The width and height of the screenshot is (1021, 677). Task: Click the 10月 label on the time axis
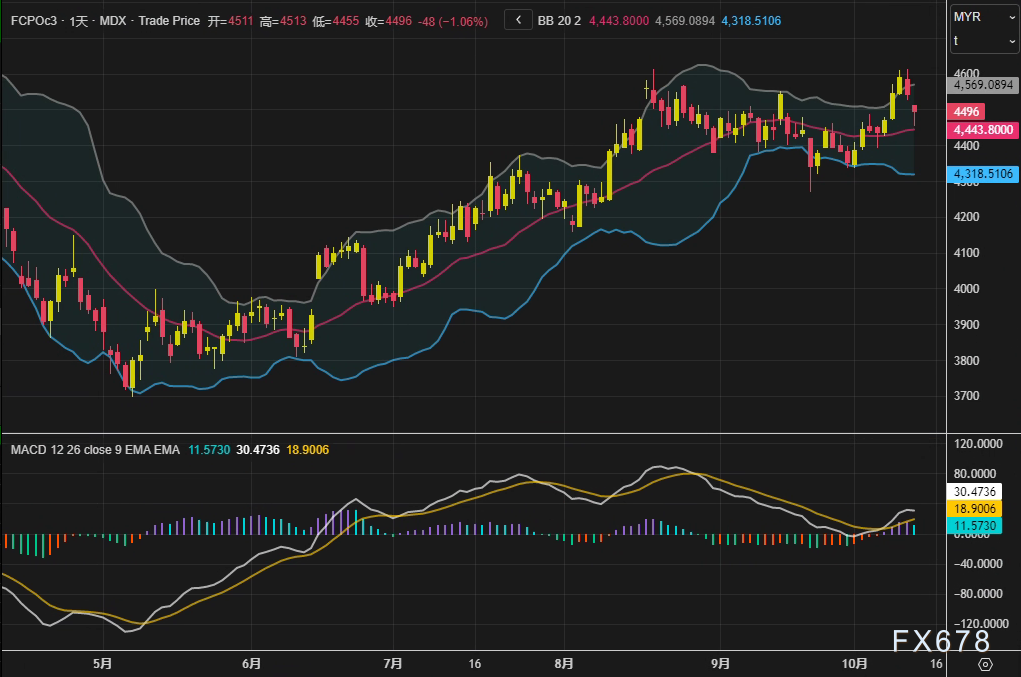tap(853, 663)
